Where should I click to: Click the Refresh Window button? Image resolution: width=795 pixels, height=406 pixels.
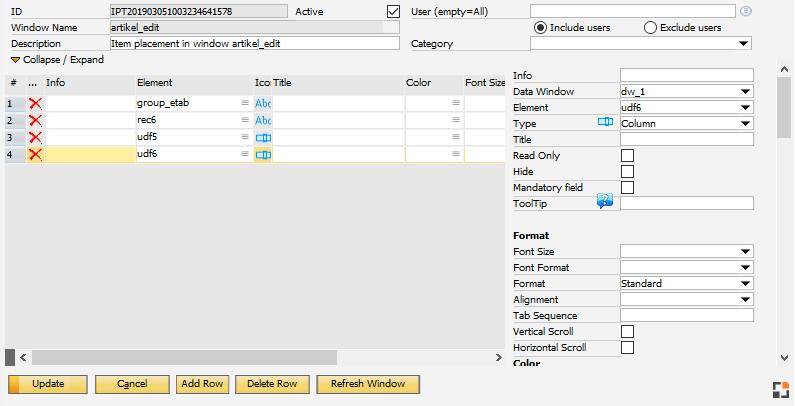367,384
